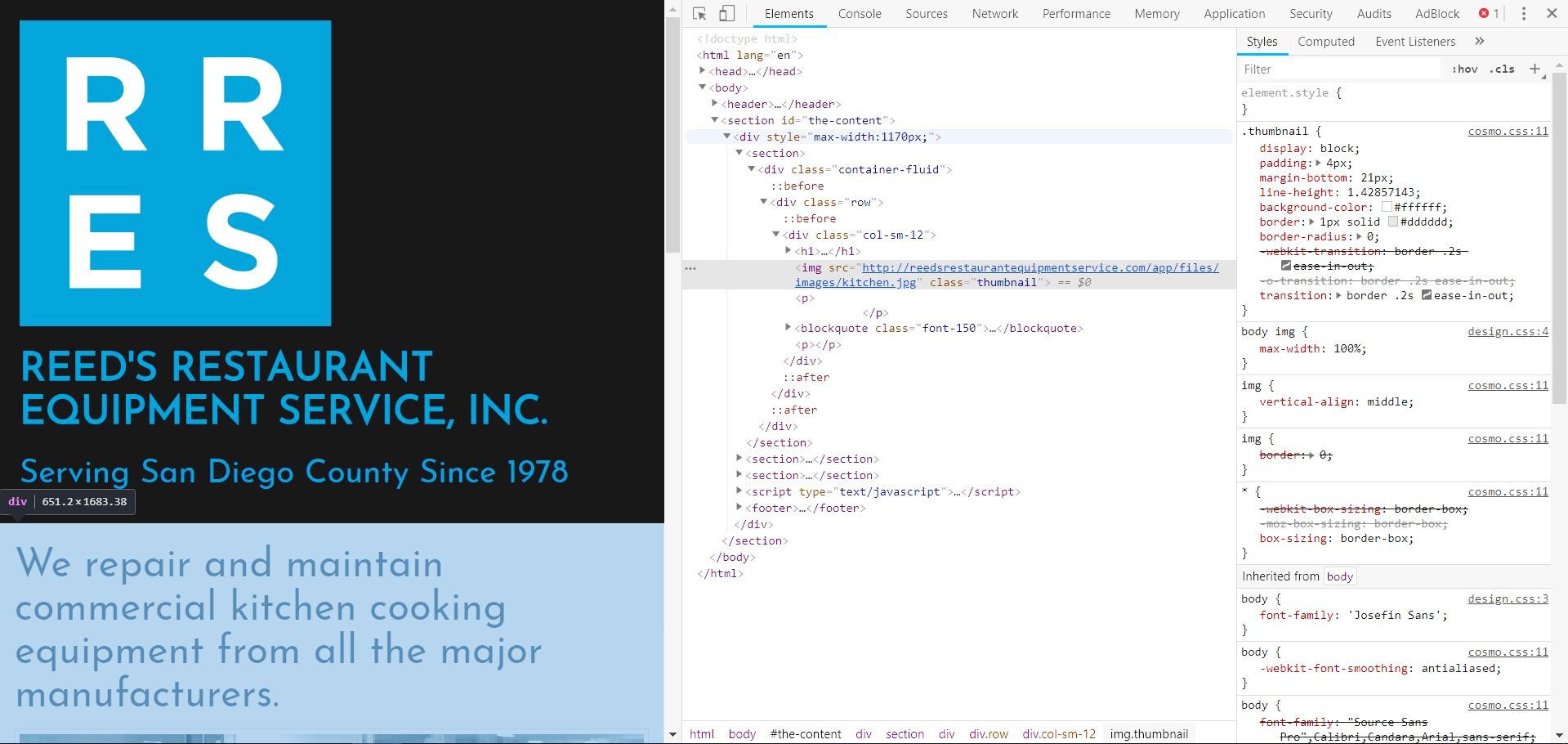Collapse the div class row node
This screenshot has height=744, width=1568.
click(x=764, y=202)
